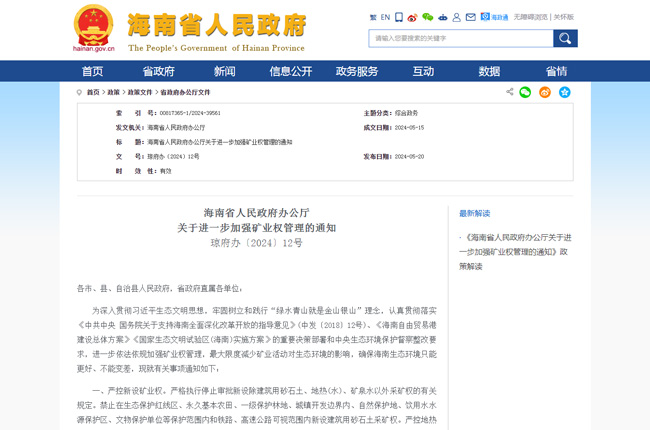Viewport: 650px width, 430px height.
Task: Open the mobile version phone icon
Action: click(399, 17)
